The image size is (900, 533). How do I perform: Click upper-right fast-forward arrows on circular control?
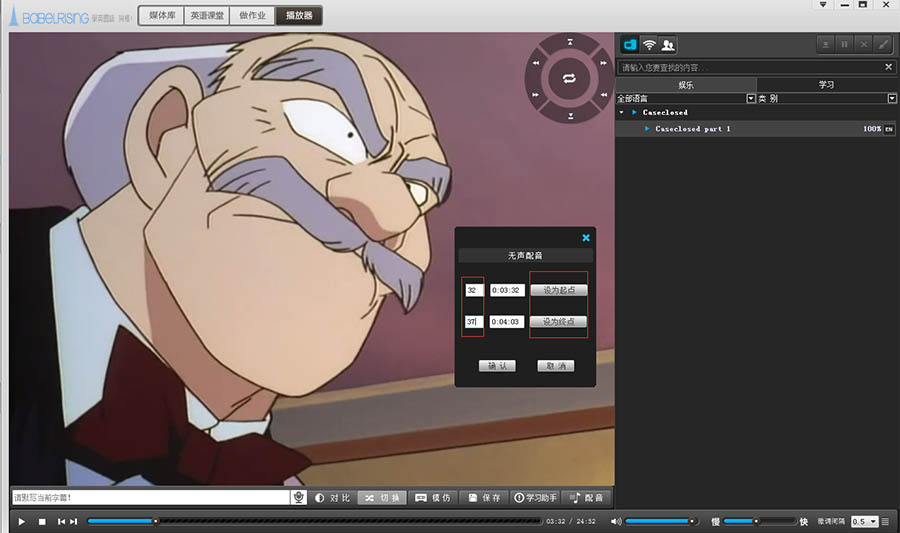tap(603, 63)
